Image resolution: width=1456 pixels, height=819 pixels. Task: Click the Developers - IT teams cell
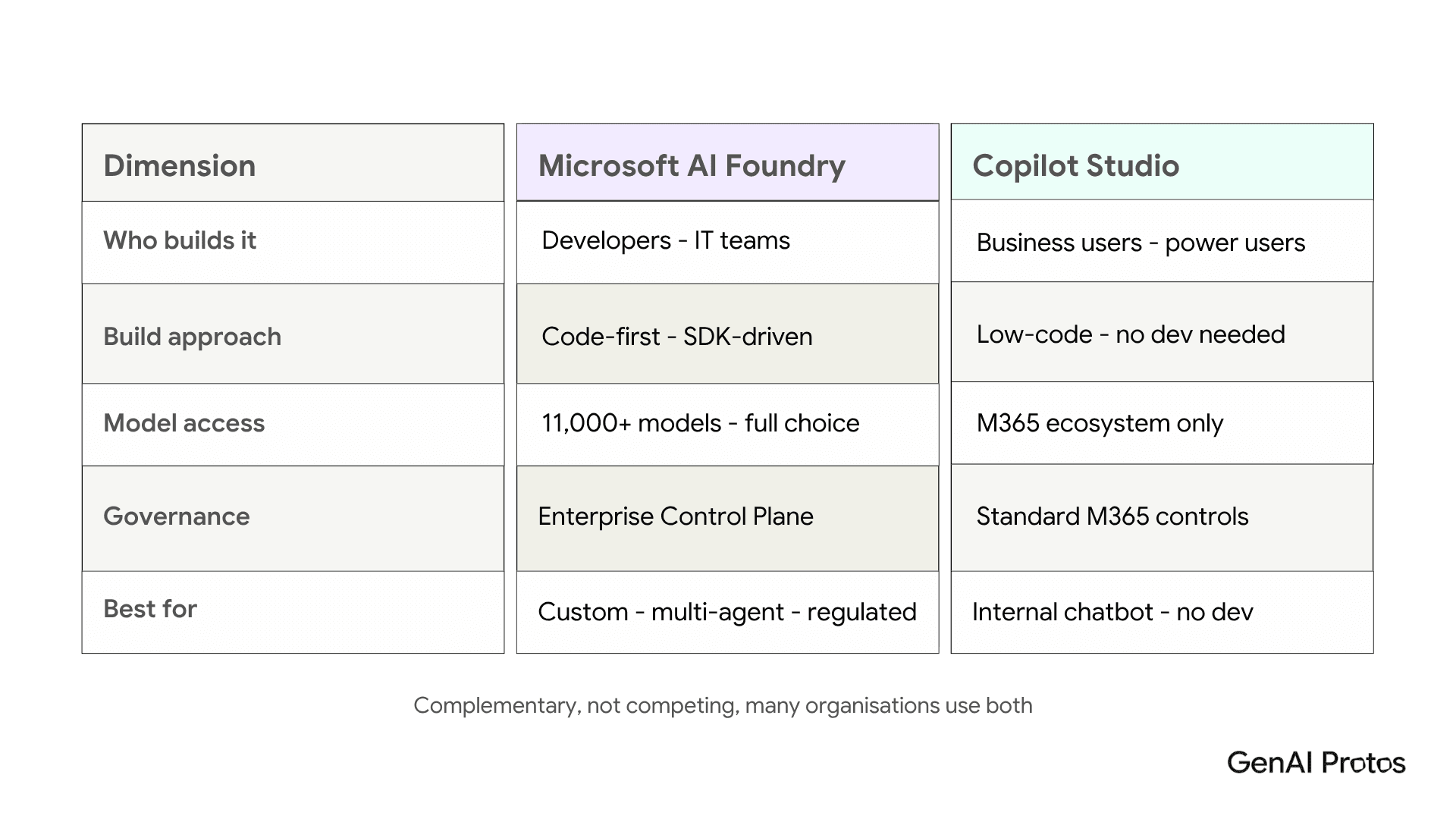point(727,242)
